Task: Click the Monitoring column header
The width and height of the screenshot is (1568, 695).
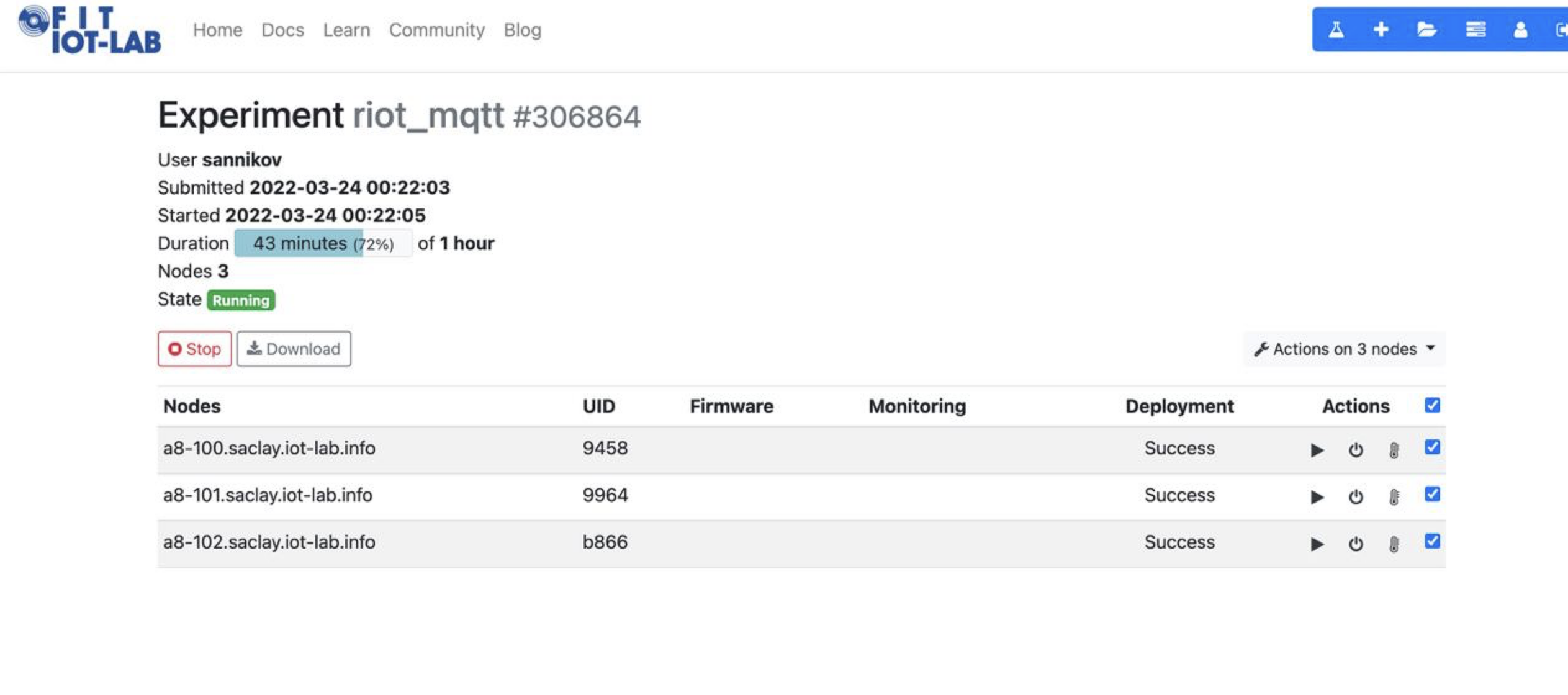Action: pos(917,406)
